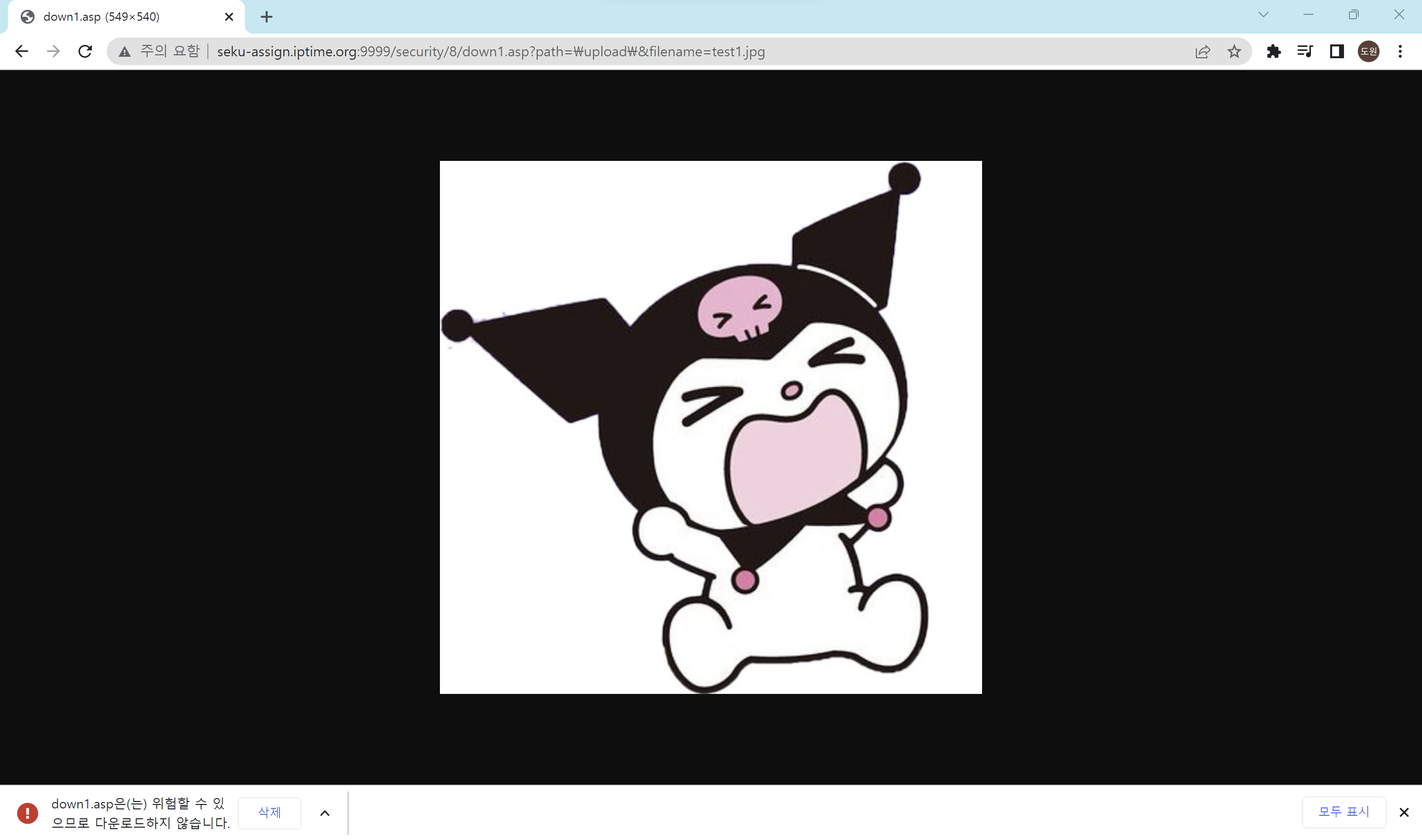
Task: Open the Extensions puzzle menu
Action: 1273,51
